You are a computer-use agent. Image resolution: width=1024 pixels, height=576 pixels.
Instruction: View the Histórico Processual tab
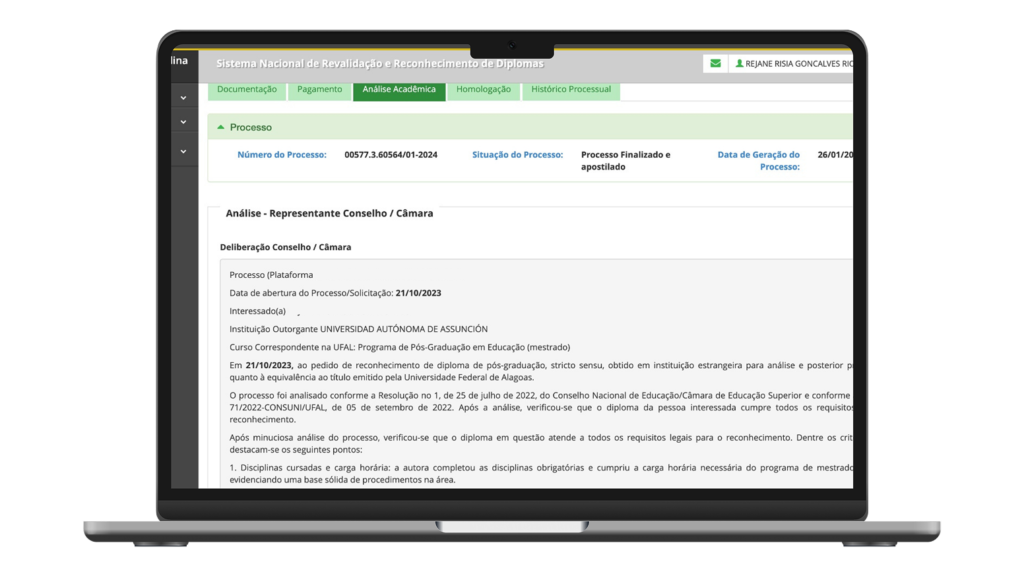tap(570, 90)
